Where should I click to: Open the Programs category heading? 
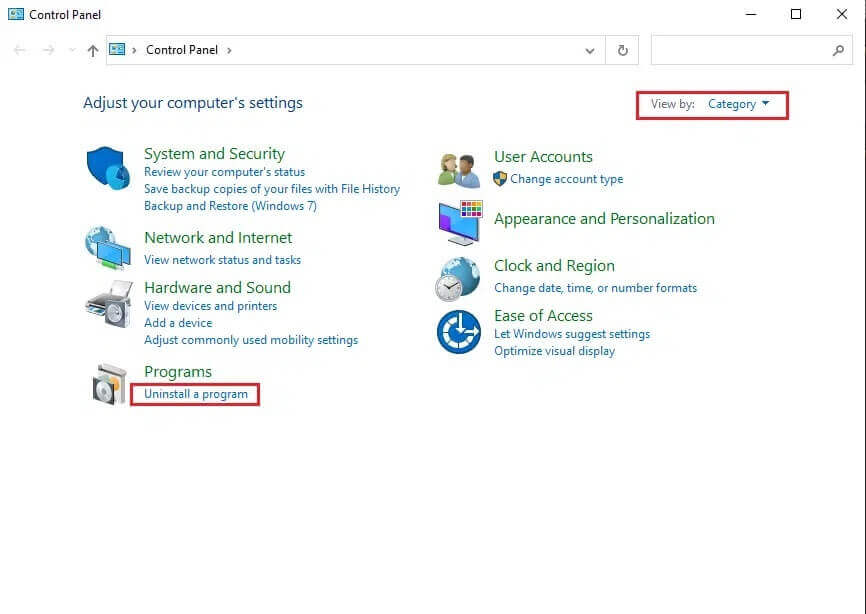[178, 372]
